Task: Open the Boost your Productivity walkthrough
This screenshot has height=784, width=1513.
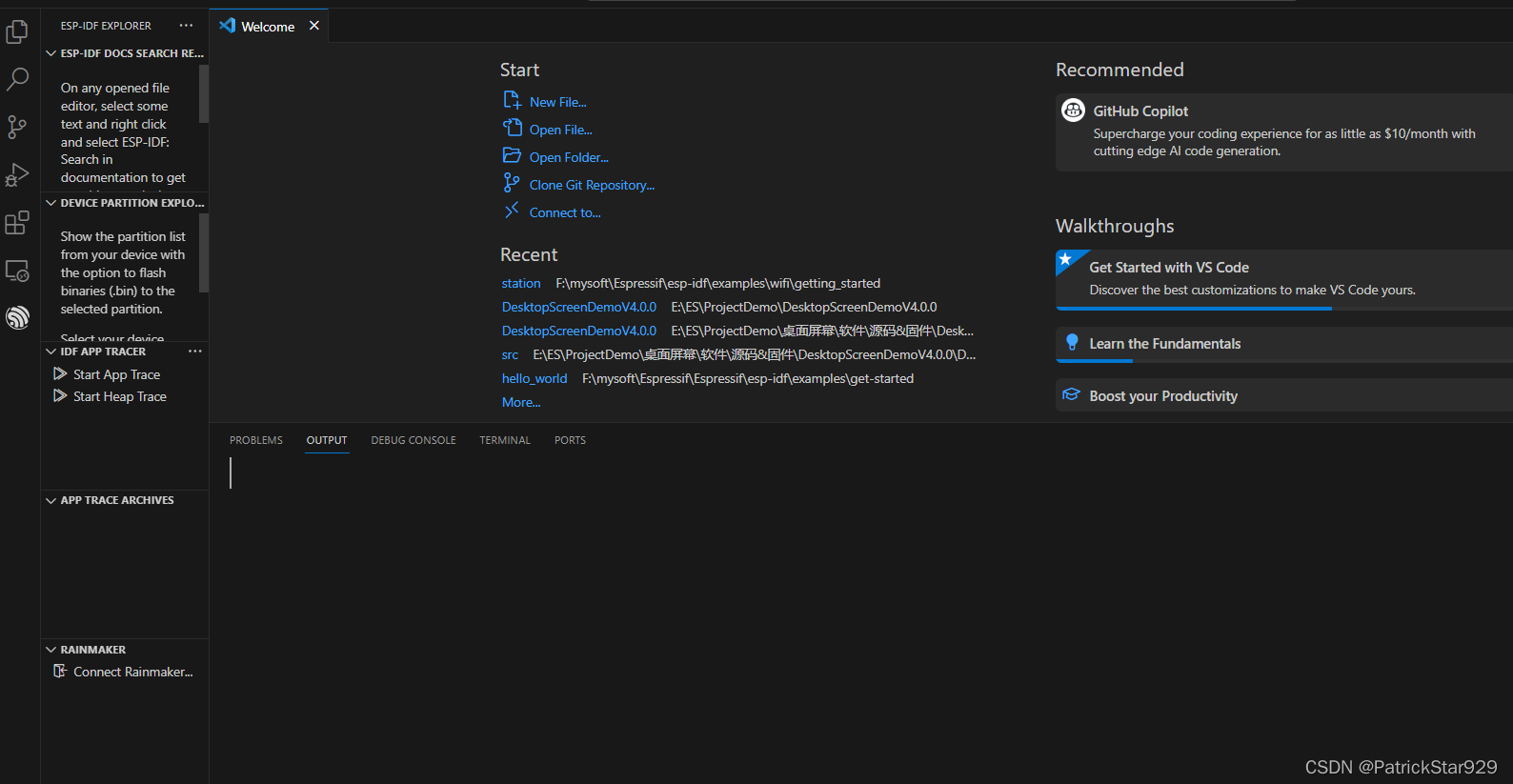Action: pos(1284,395)
